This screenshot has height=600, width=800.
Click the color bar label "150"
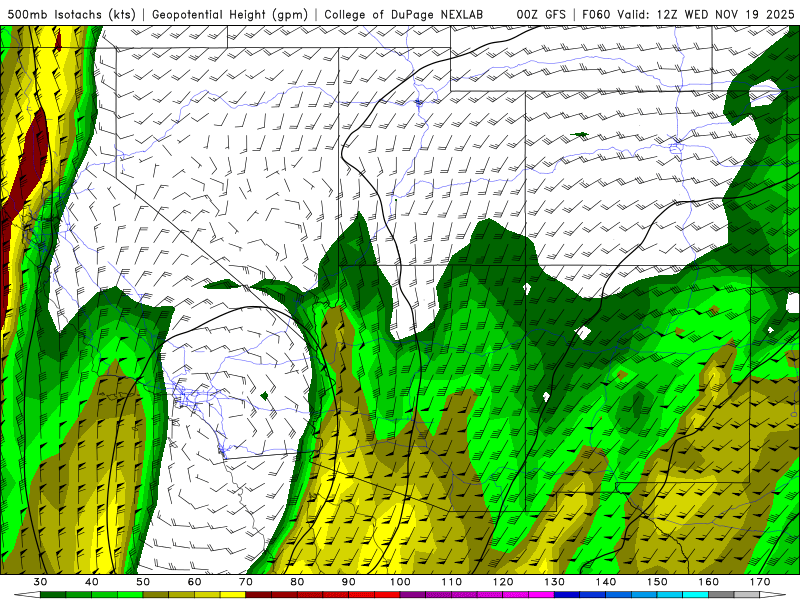pyautogui.click(x=657, y=582)
